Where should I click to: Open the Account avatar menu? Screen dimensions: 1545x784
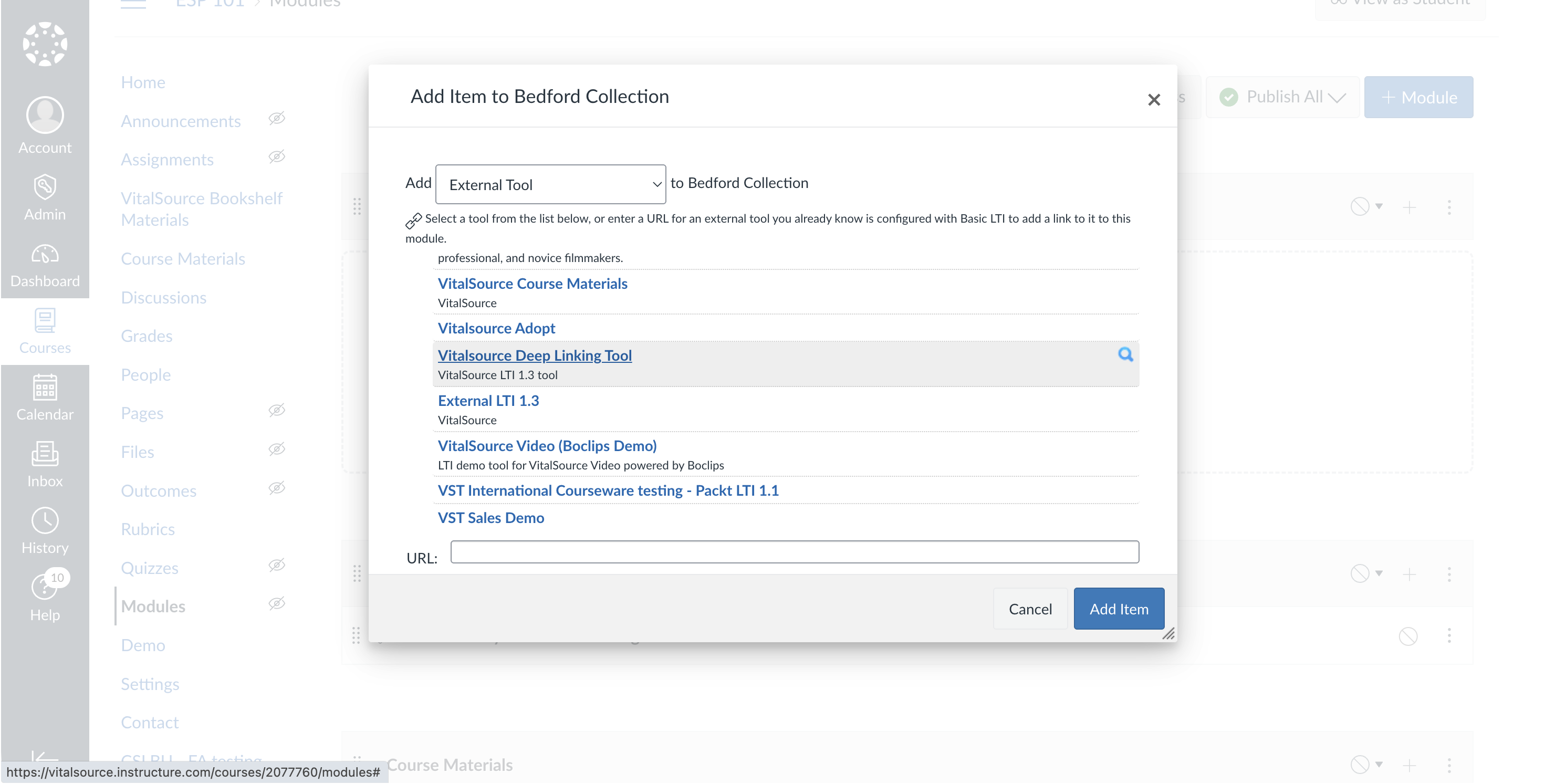(x=45, y=126)
